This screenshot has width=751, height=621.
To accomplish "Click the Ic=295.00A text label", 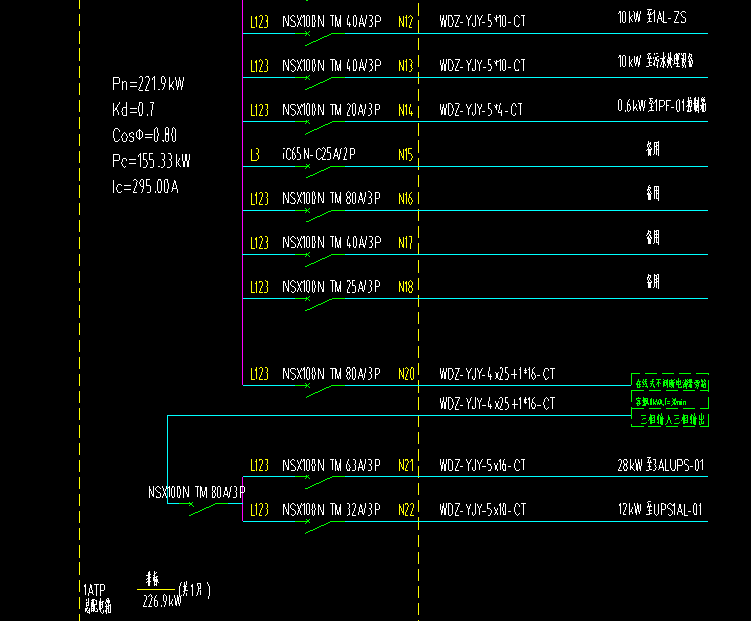I will pyautogui.click(x=145, y=187).
